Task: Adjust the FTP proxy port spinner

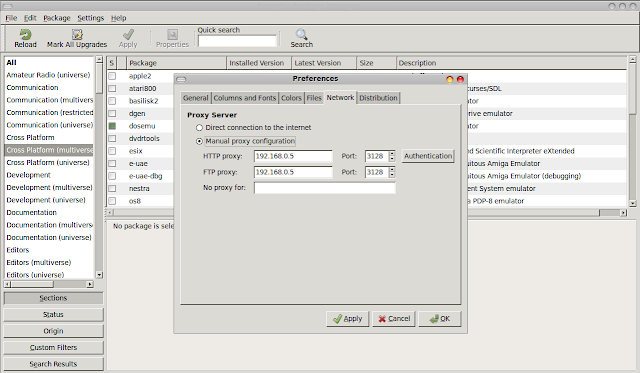Action: tap(392, 172)
